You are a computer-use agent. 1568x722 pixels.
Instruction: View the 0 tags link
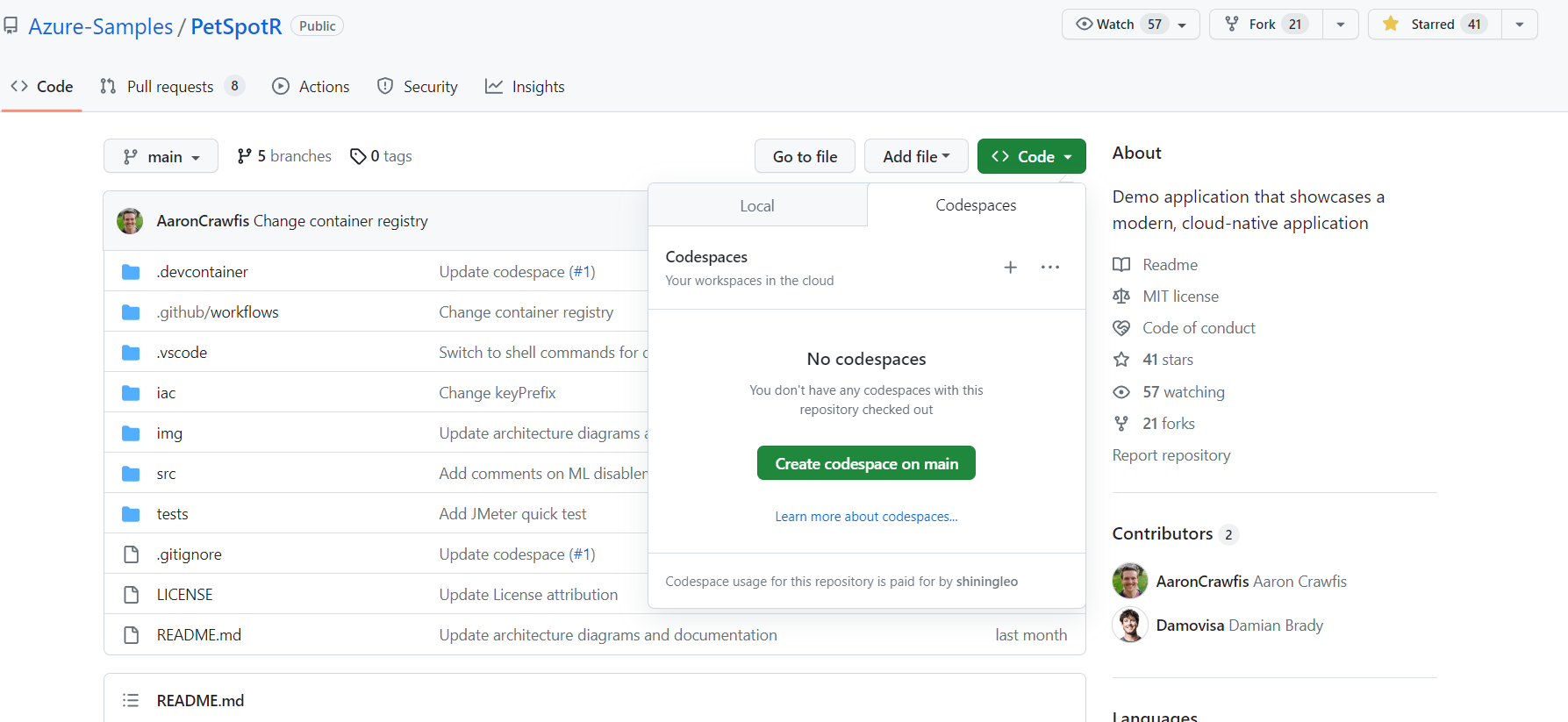[x=381, y=156]
